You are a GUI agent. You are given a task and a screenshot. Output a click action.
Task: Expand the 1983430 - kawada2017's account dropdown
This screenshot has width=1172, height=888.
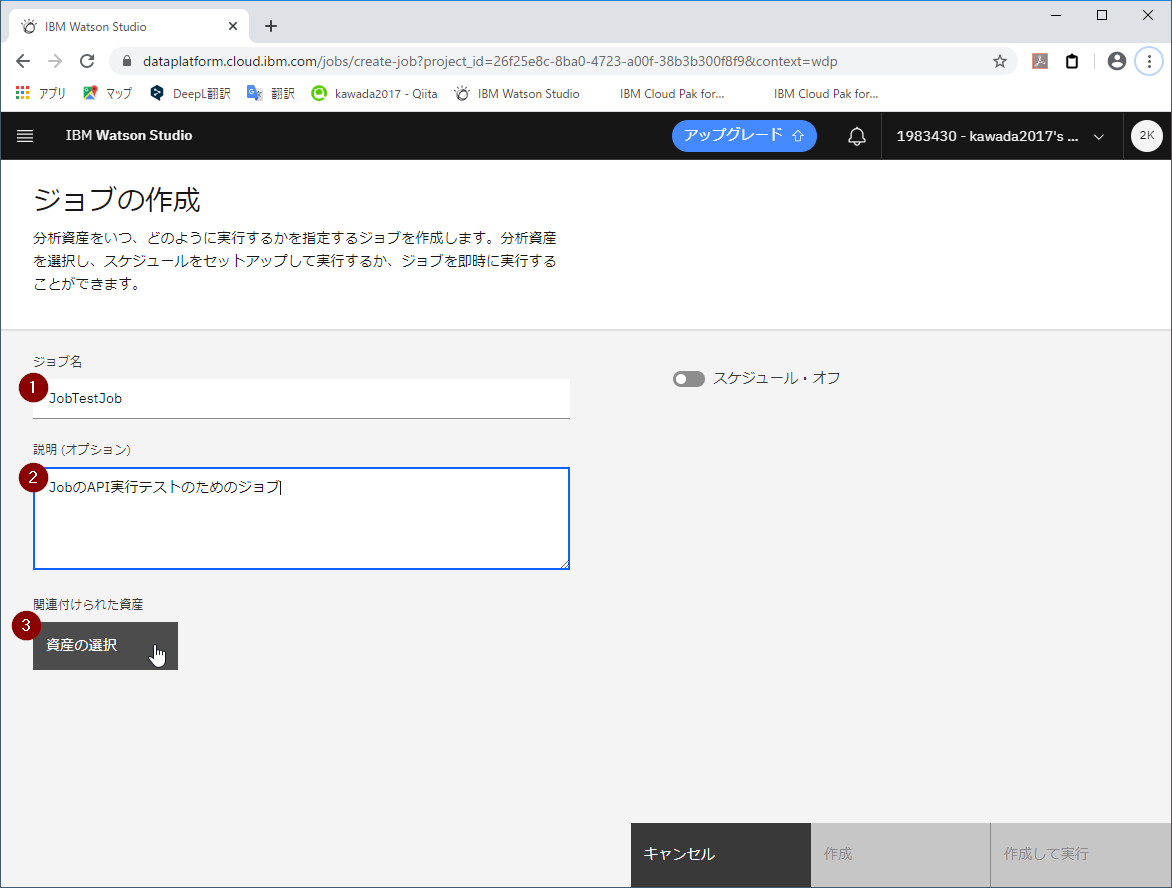1001,136
